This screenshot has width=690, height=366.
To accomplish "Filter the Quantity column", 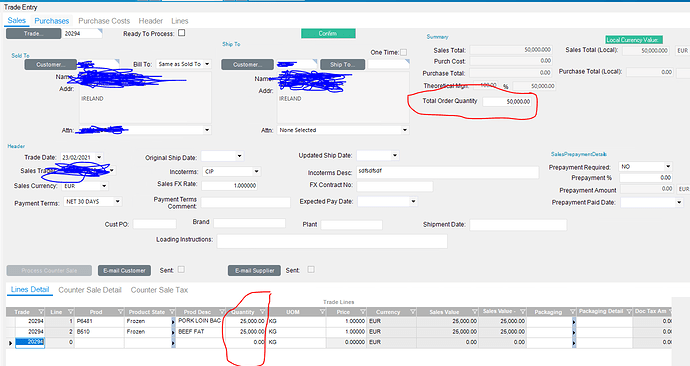I will point(263,312).
